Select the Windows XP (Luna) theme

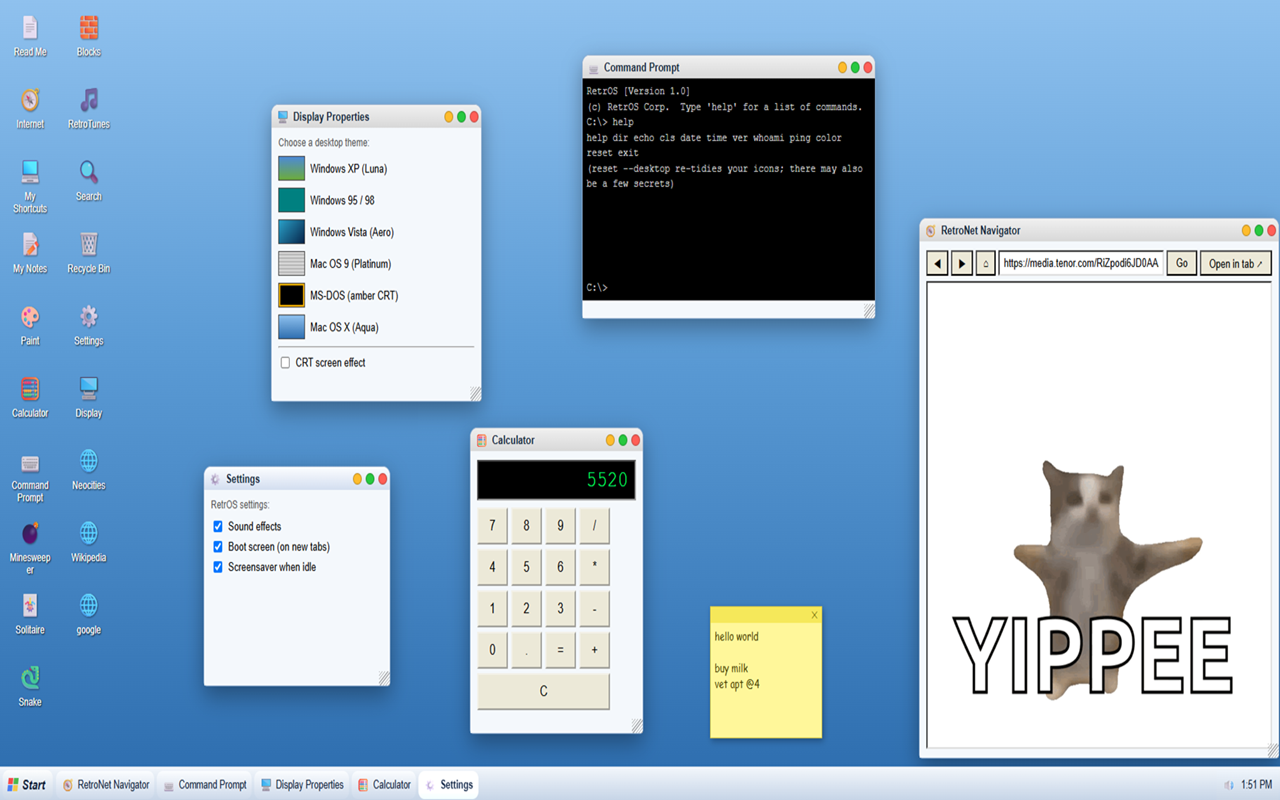pos(376,169)
